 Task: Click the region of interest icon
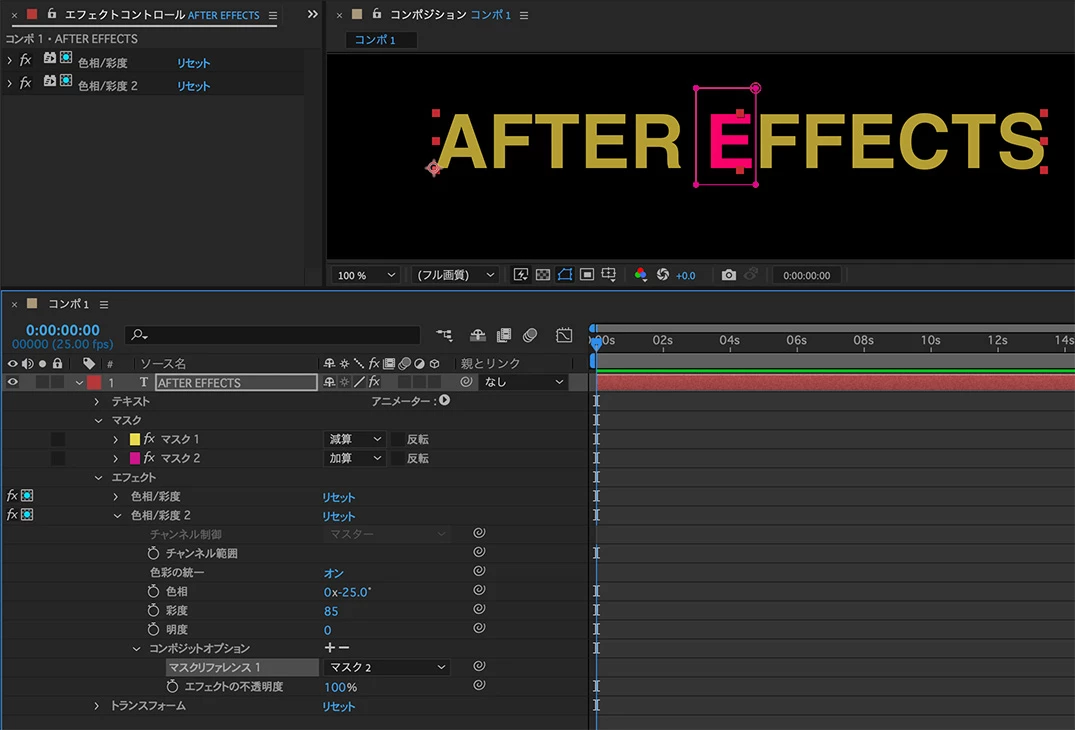587,275
